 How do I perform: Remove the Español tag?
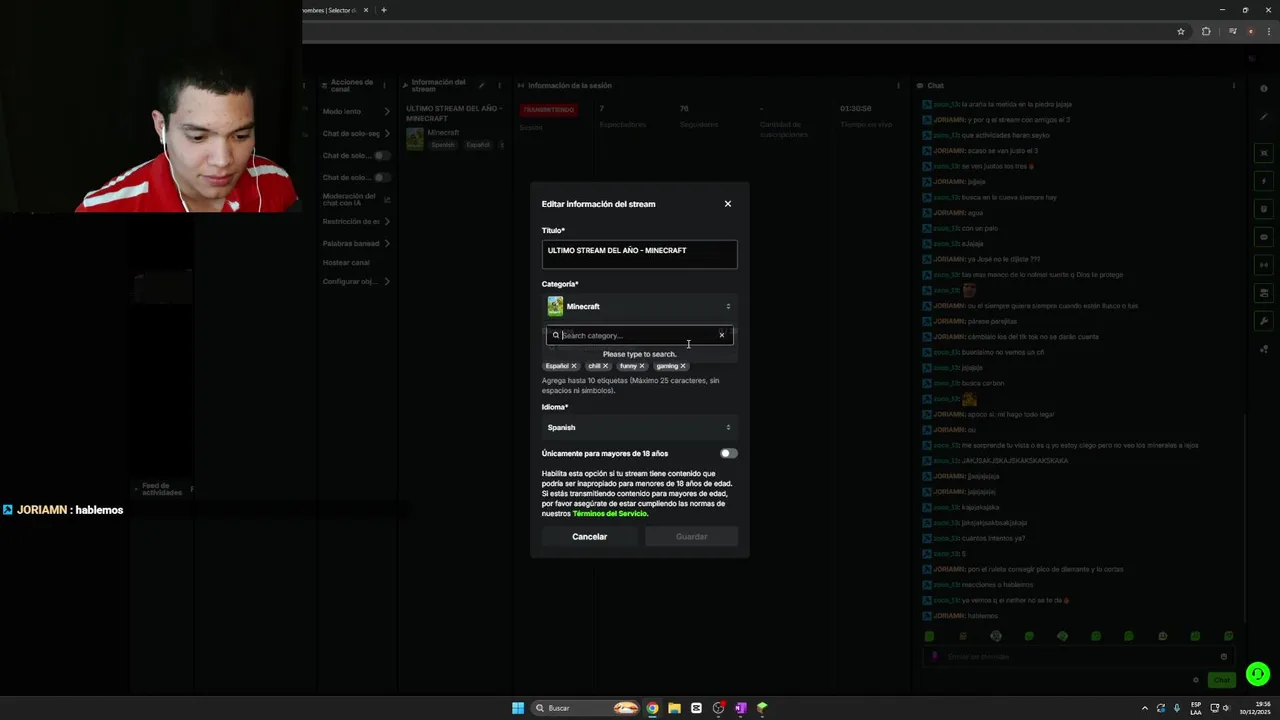coord(574,366)
